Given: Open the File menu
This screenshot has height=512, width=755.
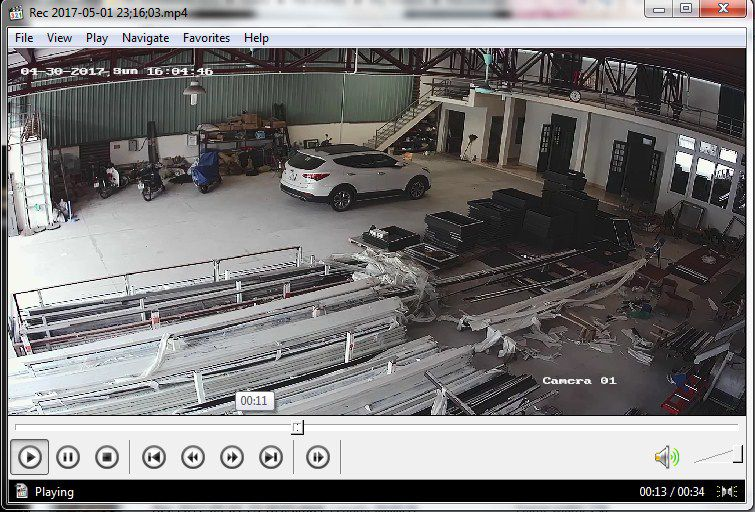Looking at the screenshot, I should click(x=24, y=38).
